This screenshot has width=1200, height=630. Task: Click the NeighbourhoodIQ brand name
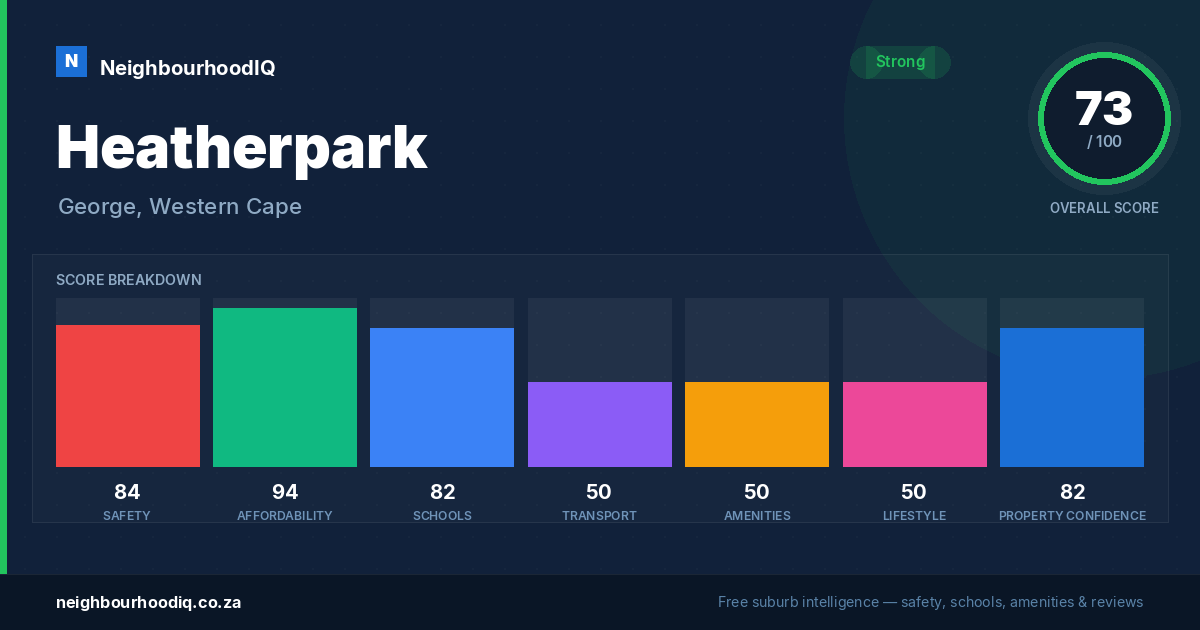[x=187, y=68]
